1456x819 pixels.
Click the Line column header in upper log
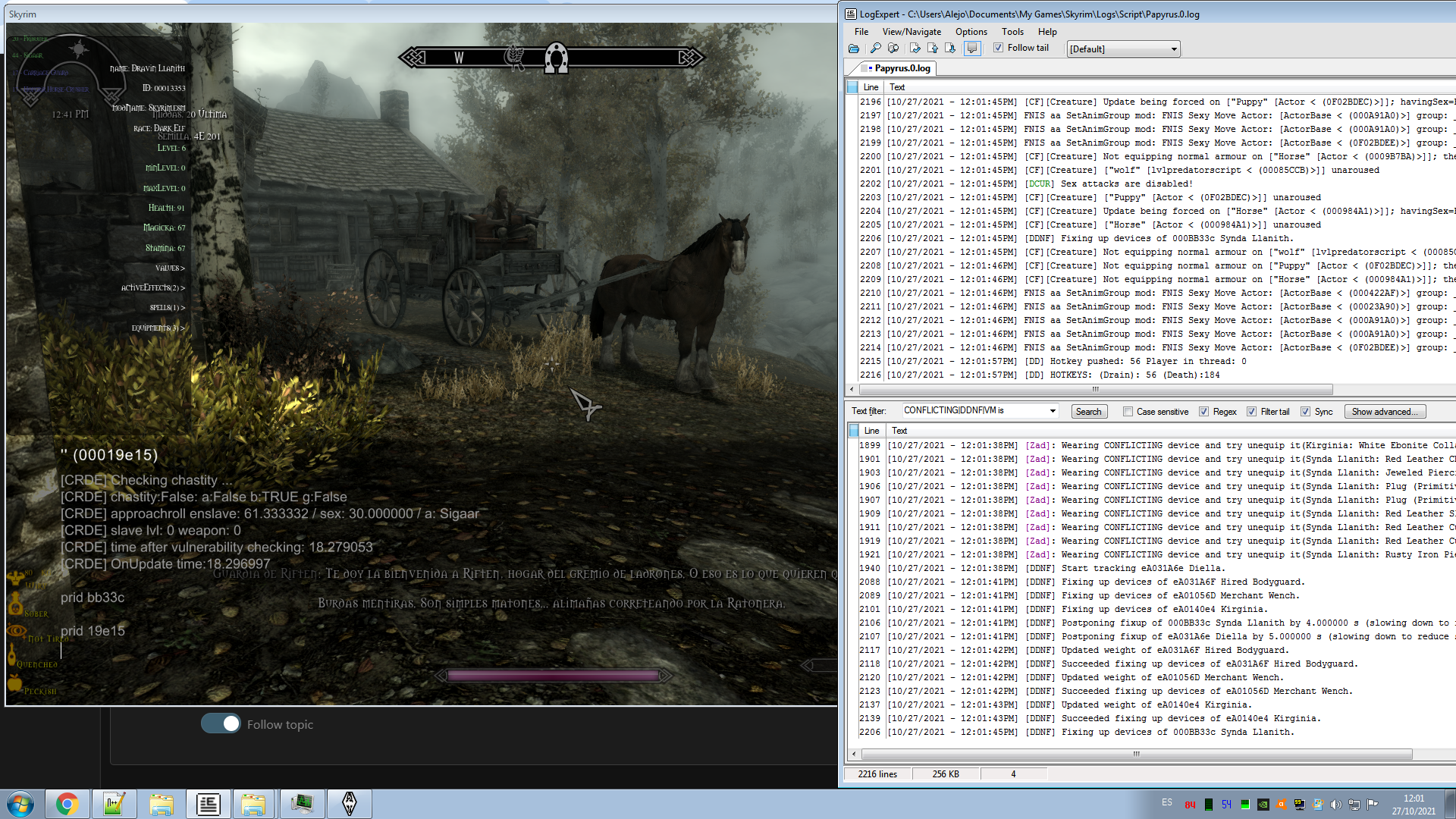pyautogui.click(x=871, y=87)
